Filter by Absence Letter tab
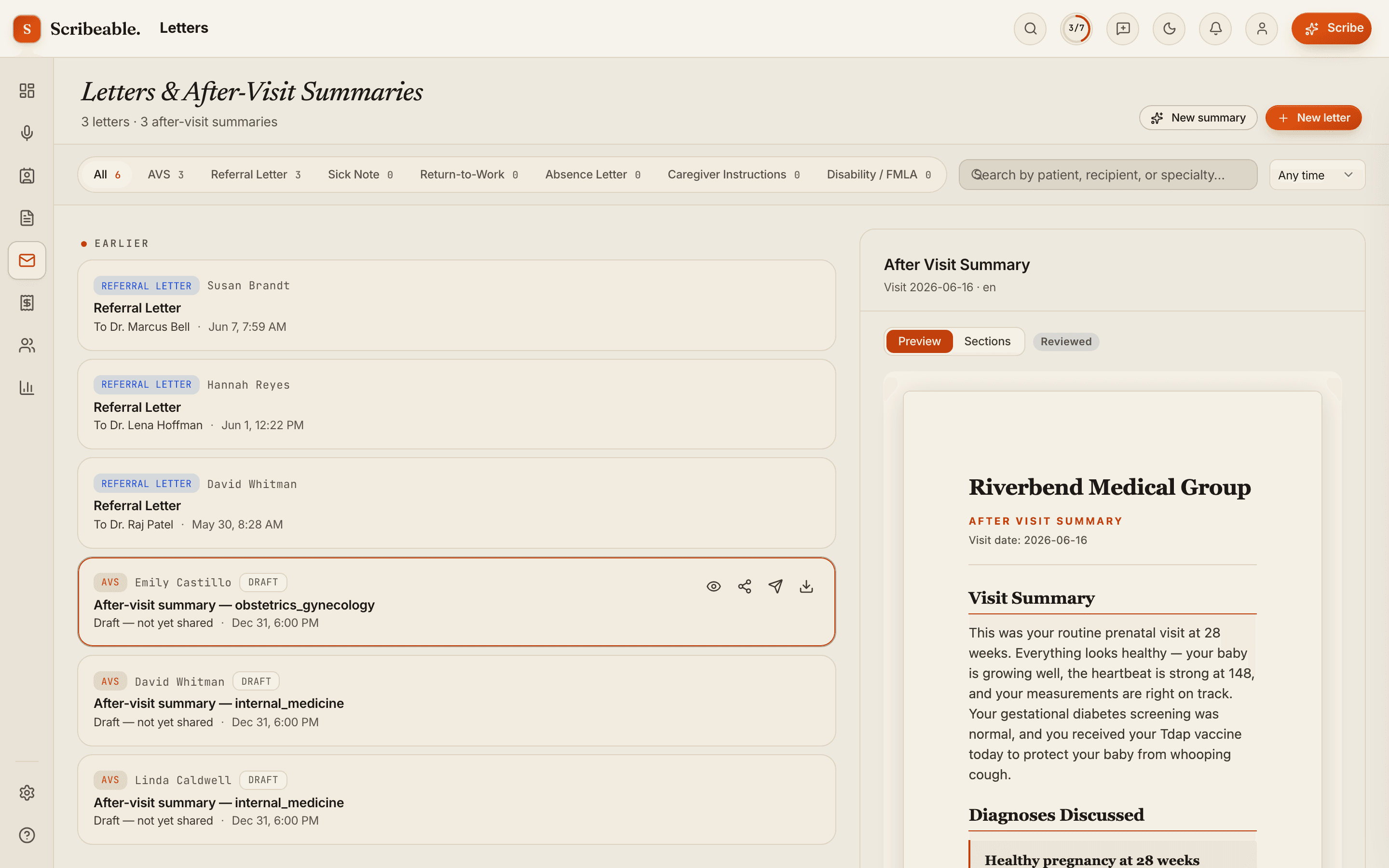 592,175
